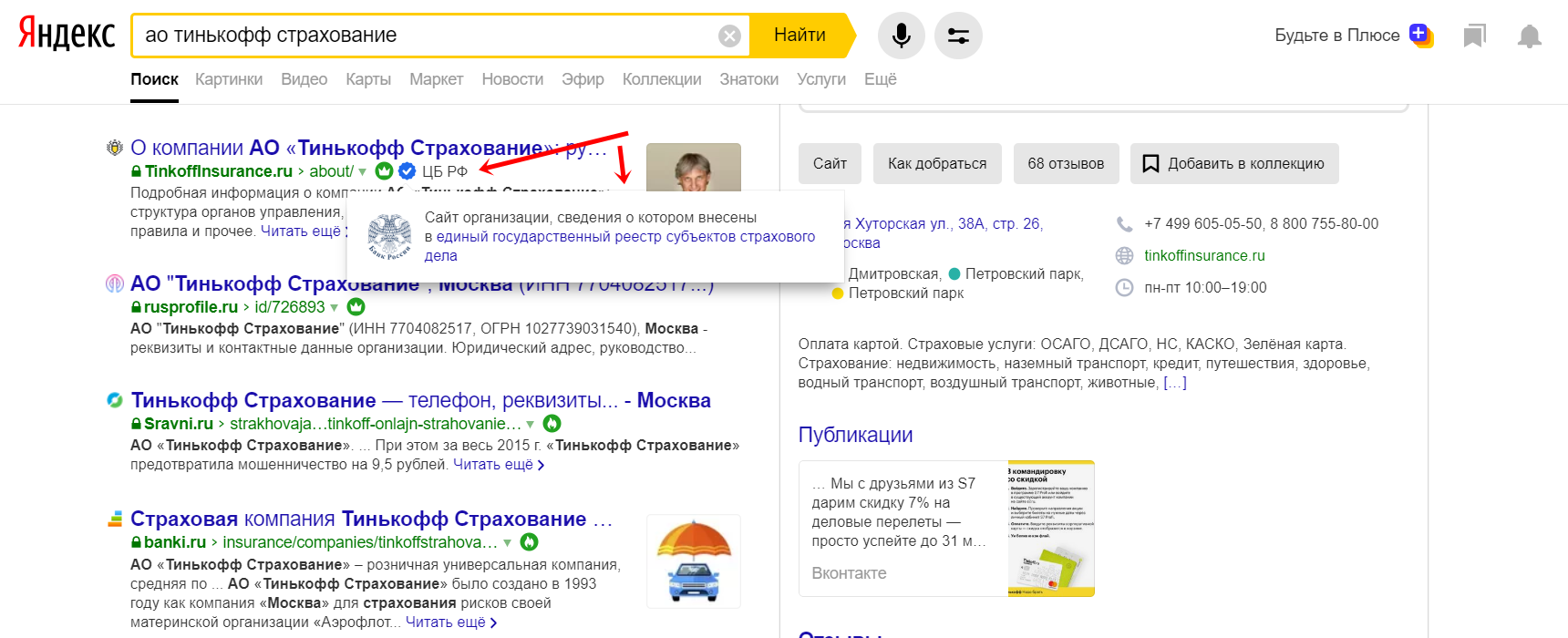
Task: Open the umbrella and car thumbnail of banki.ru result
Action: 694,561
